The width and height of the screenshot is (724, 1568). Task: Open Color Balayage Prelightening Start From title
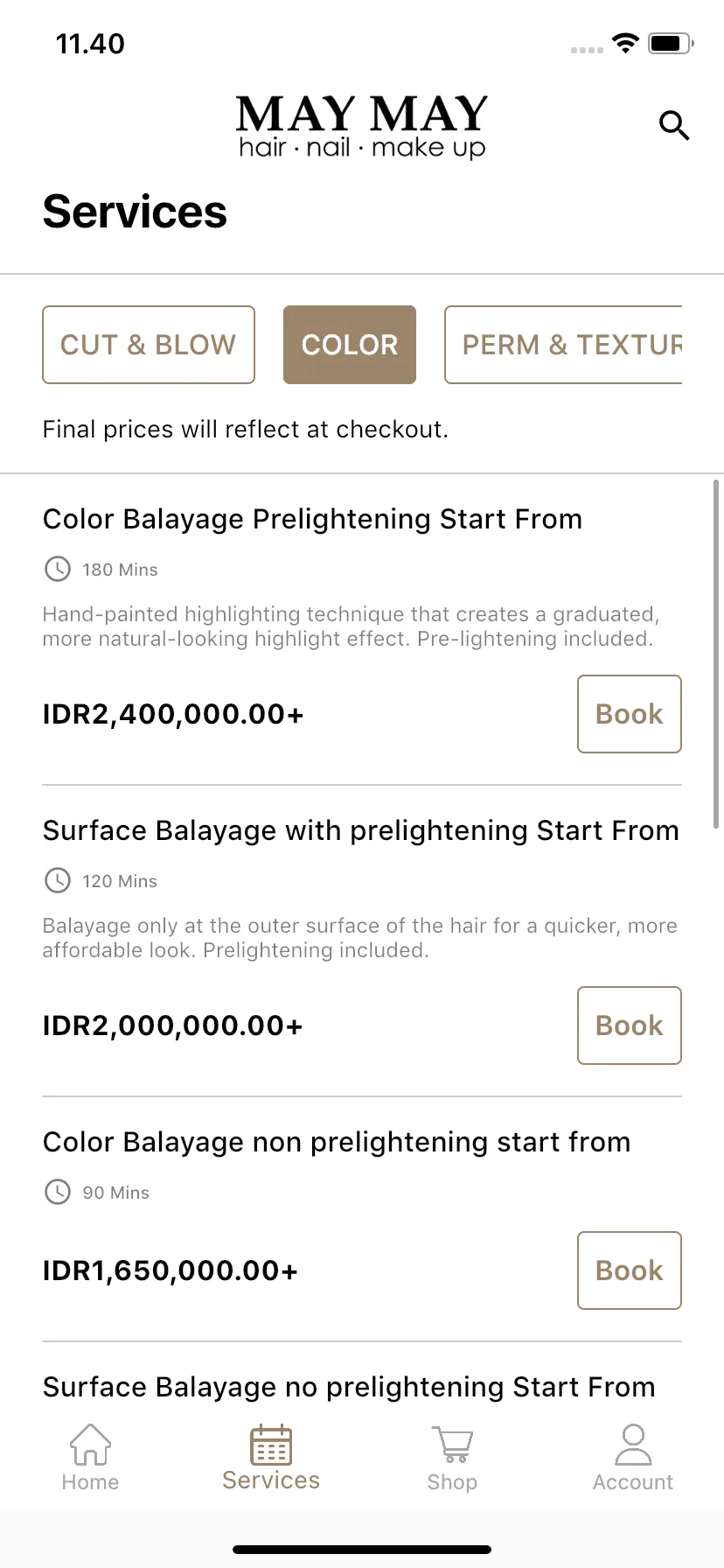312,519
